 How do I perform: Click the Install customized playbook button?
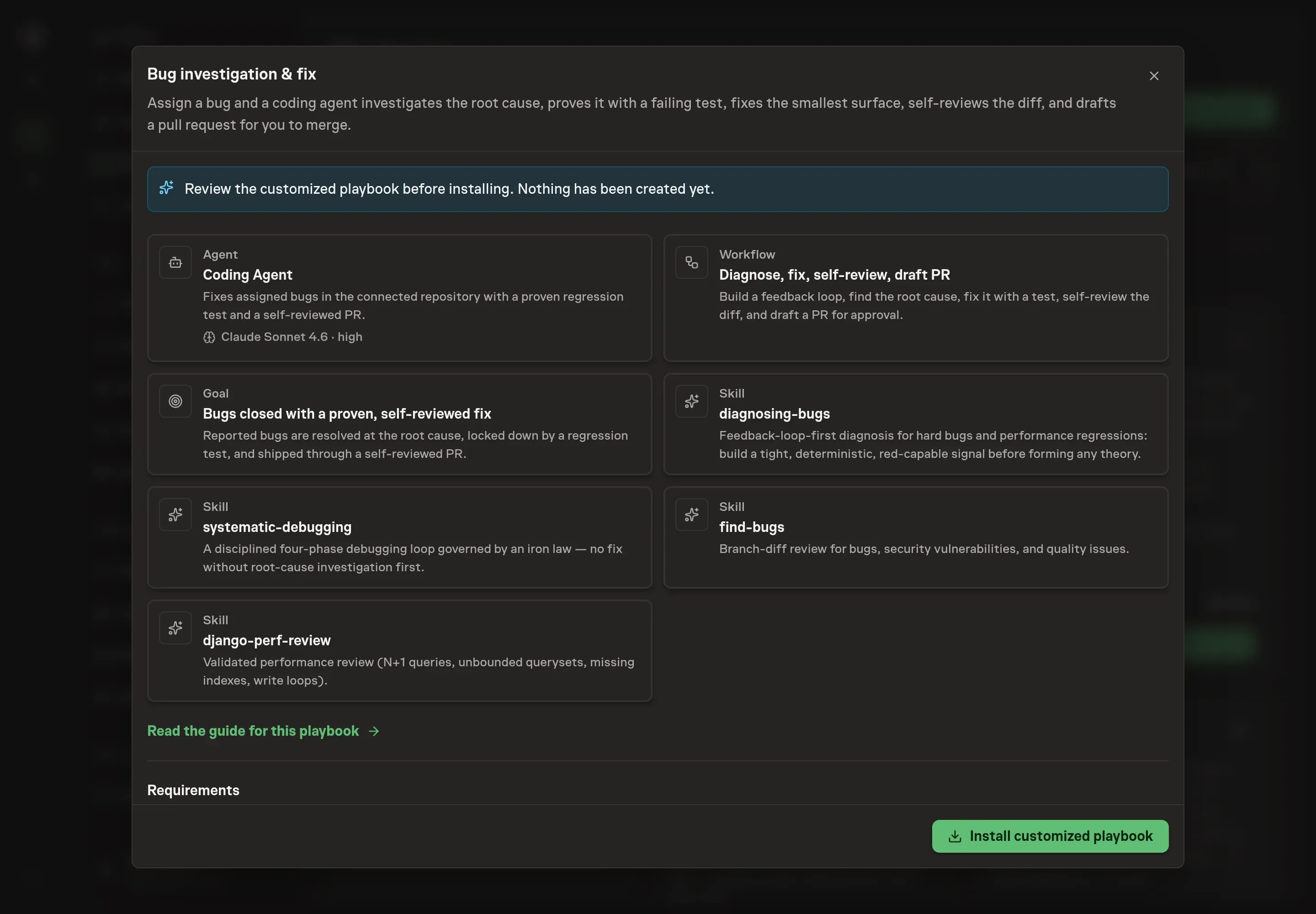[x=1050, y=836]
